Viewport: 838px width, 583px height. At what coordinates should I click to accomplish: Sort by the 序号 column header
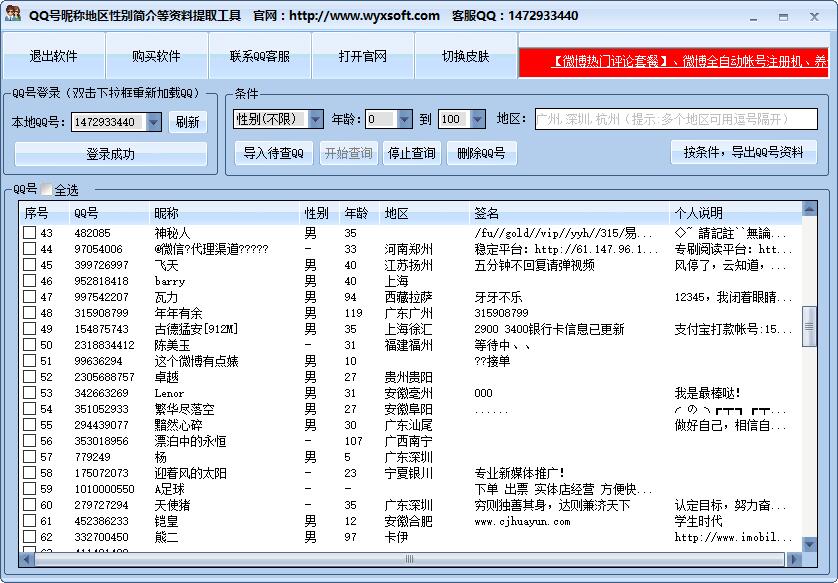45,213
